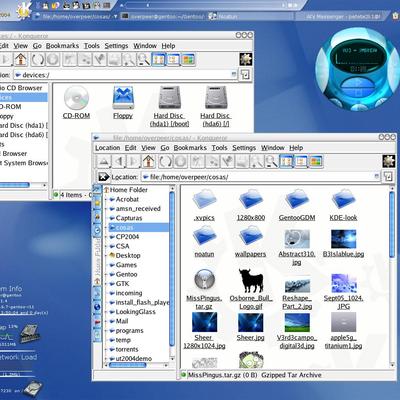This screenshot has width=400, height=400.
Task: Toggle Network globe sidebar tab
Action: pos(97,307)
